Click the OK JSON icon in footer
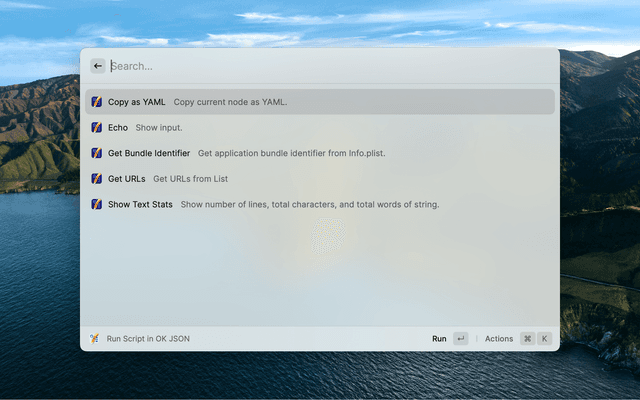The width and height of the screenshot is (640, 400). 94,338
